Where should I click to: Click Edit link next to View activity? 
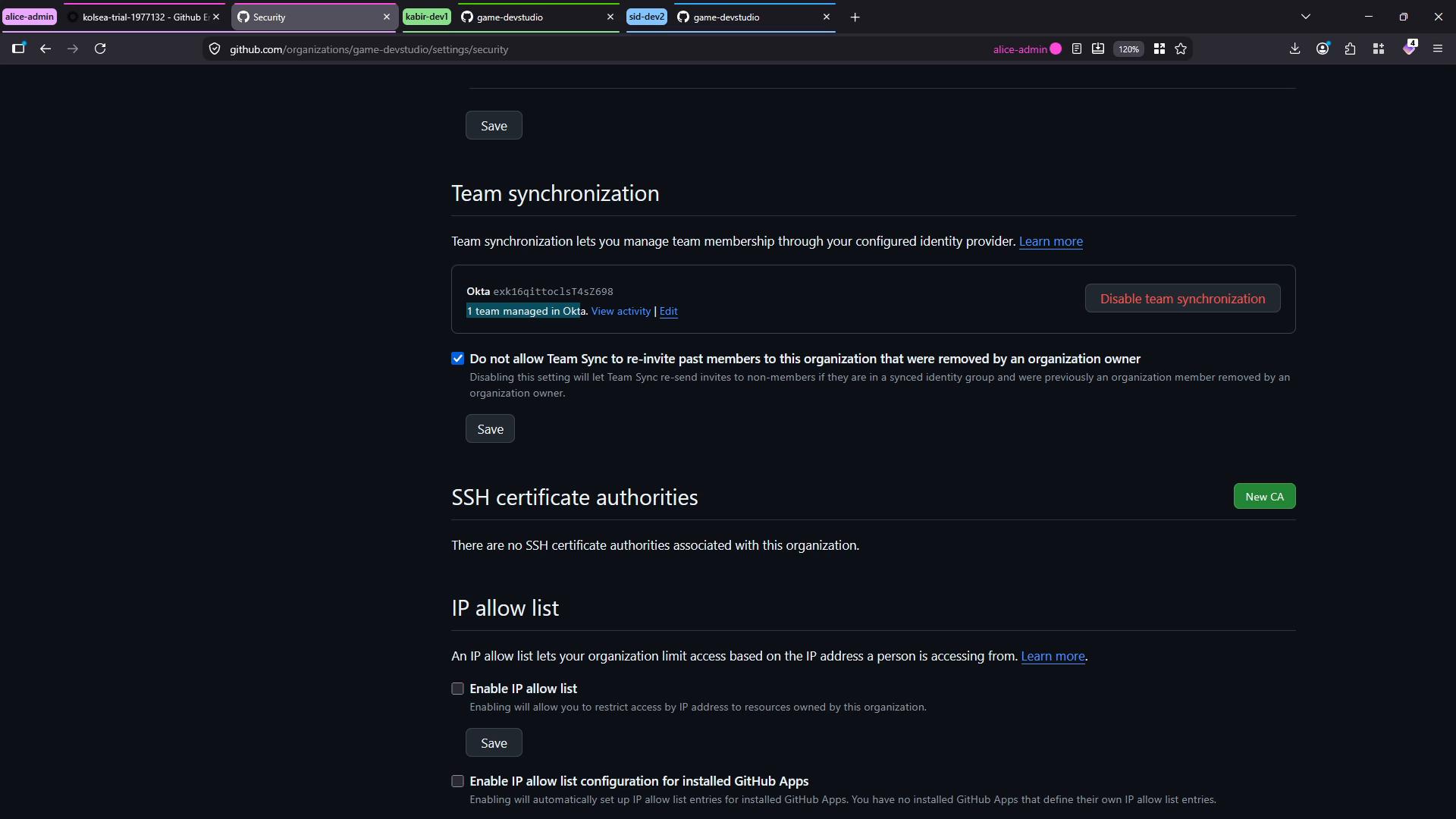point(668,312)
